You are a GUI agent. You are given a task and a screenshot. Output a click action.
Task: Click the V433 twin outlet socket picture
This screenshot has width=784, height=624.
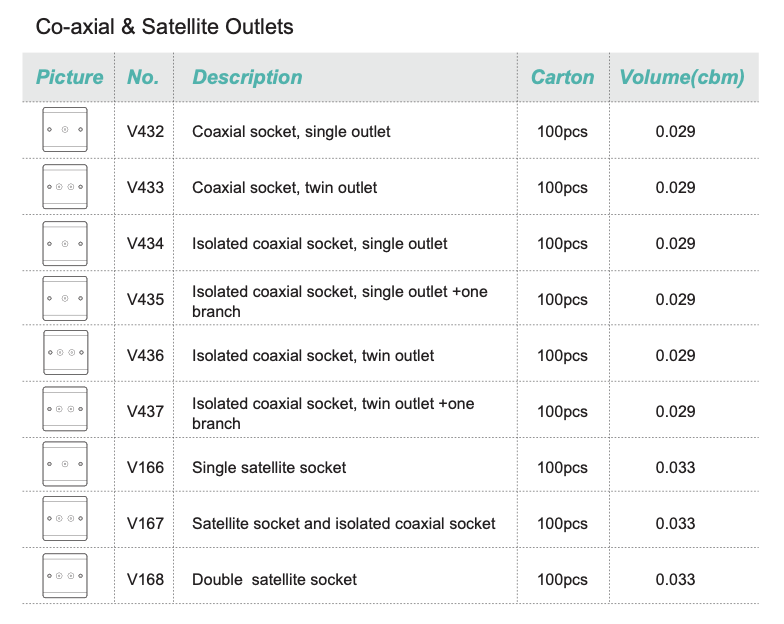coord(65,186)
